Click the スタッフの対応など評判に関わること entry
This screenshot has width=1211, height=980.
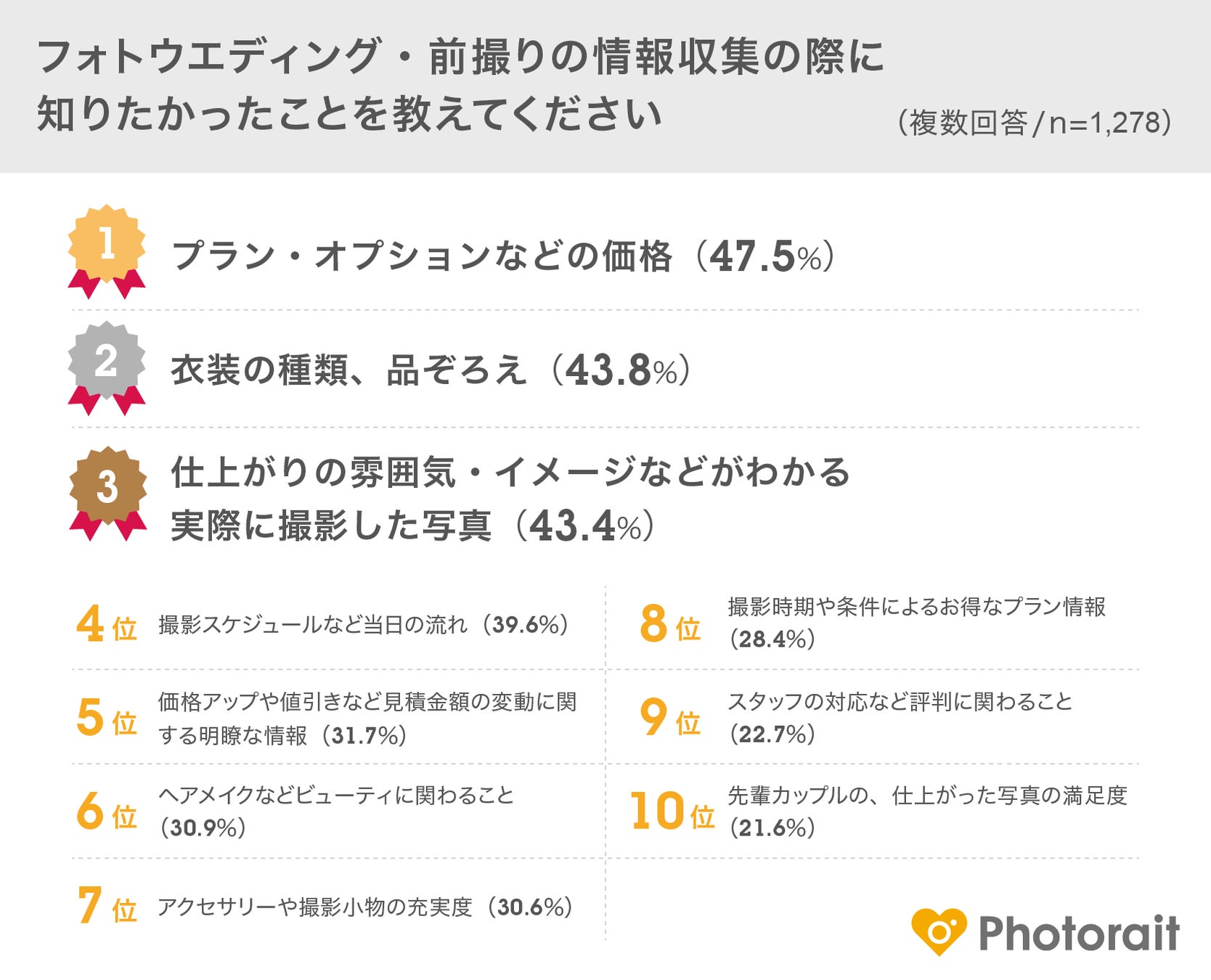[900, 702]
